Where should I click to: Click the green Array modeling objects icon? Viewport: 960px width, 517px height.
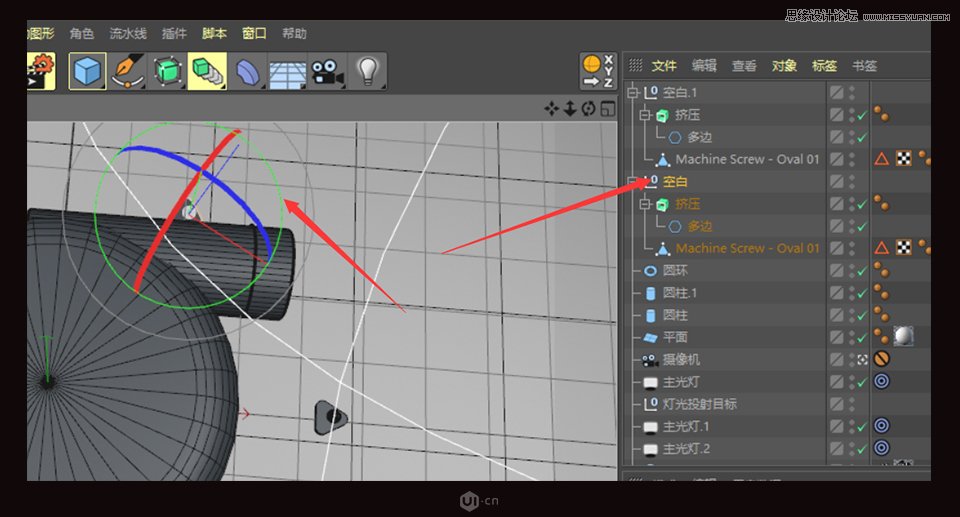[207, 71]
